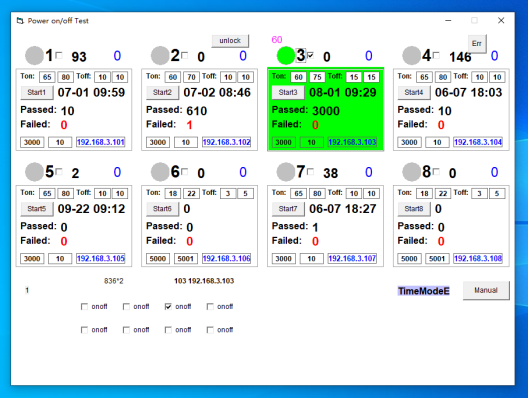The height and width of the screenshot is (399, 528).
Task: Enable the checkbox beside channel 2
Action: [x=185, y=55]
